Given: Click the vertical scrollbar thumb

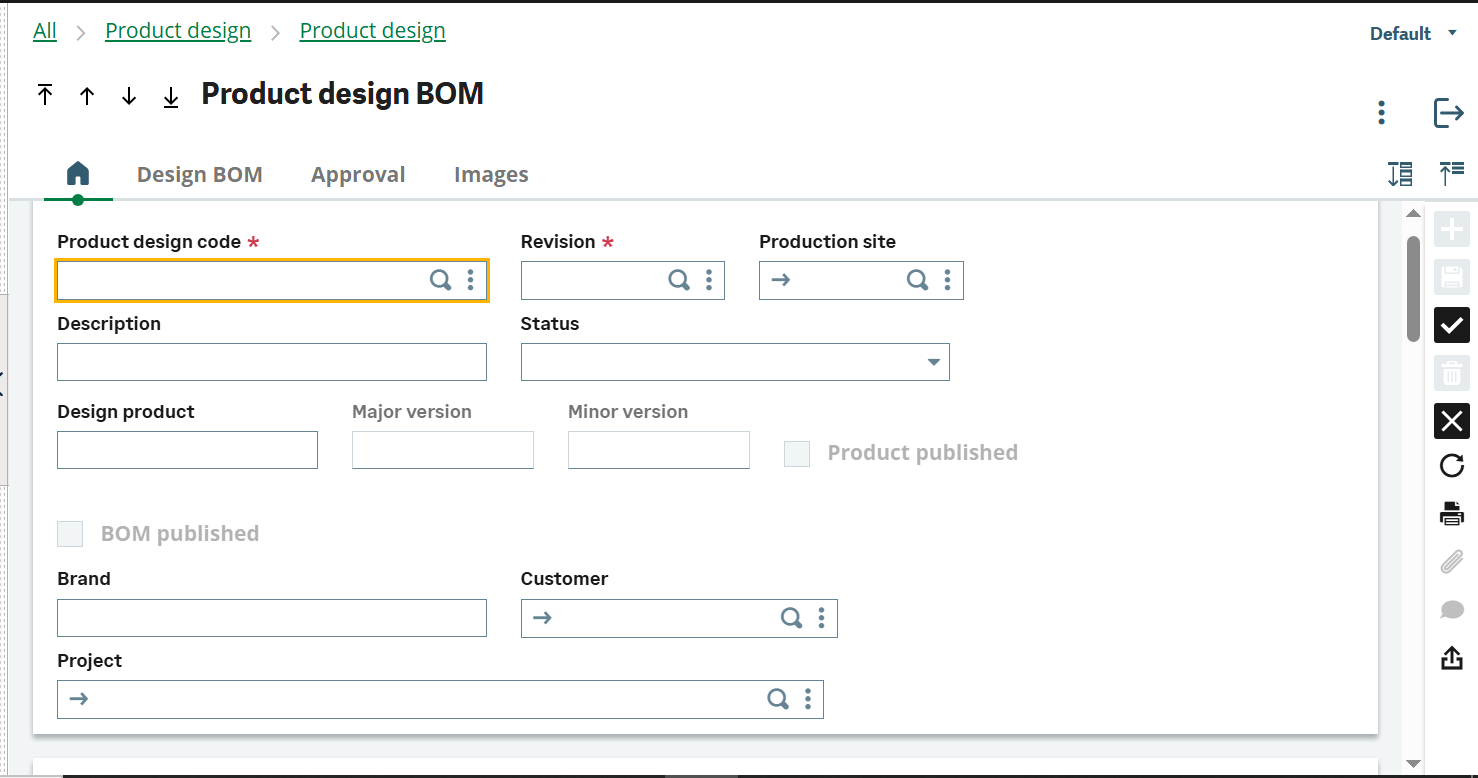Looking at the screenshot, I should point(1413,289).
